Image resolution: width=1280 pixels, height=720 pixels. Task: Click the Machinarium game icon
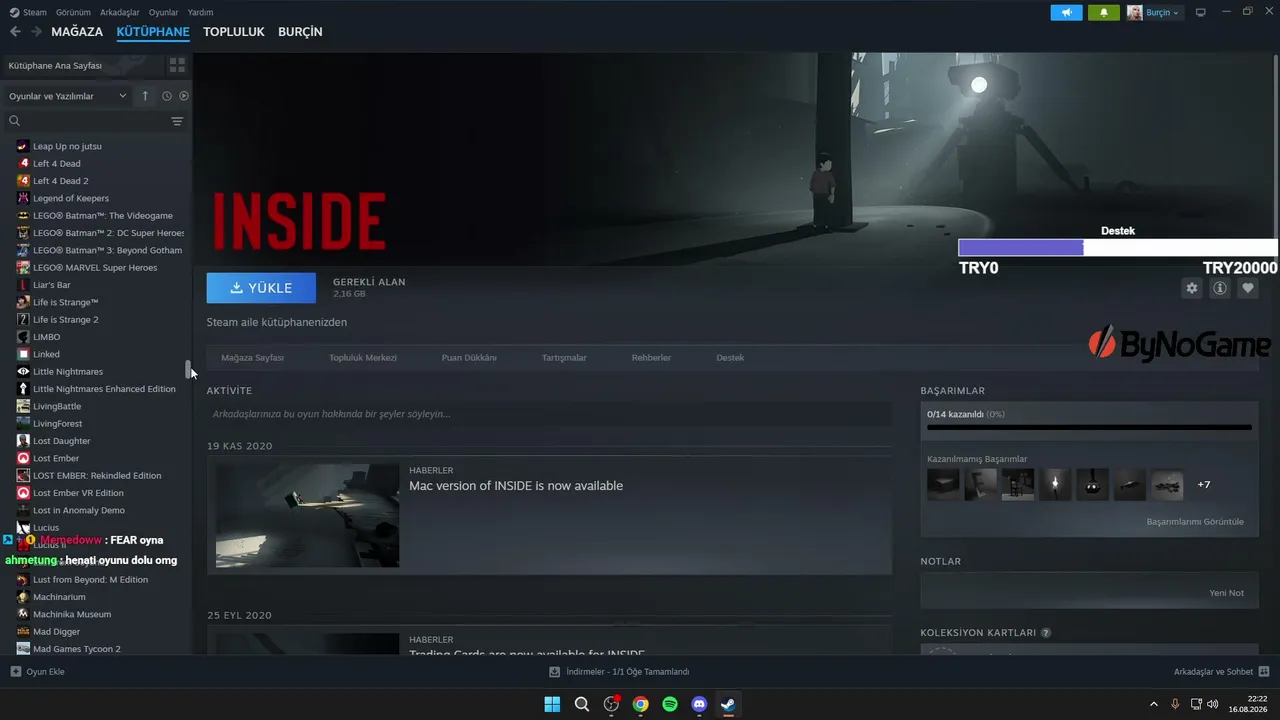pyautogui.click(x=23, y=597)
